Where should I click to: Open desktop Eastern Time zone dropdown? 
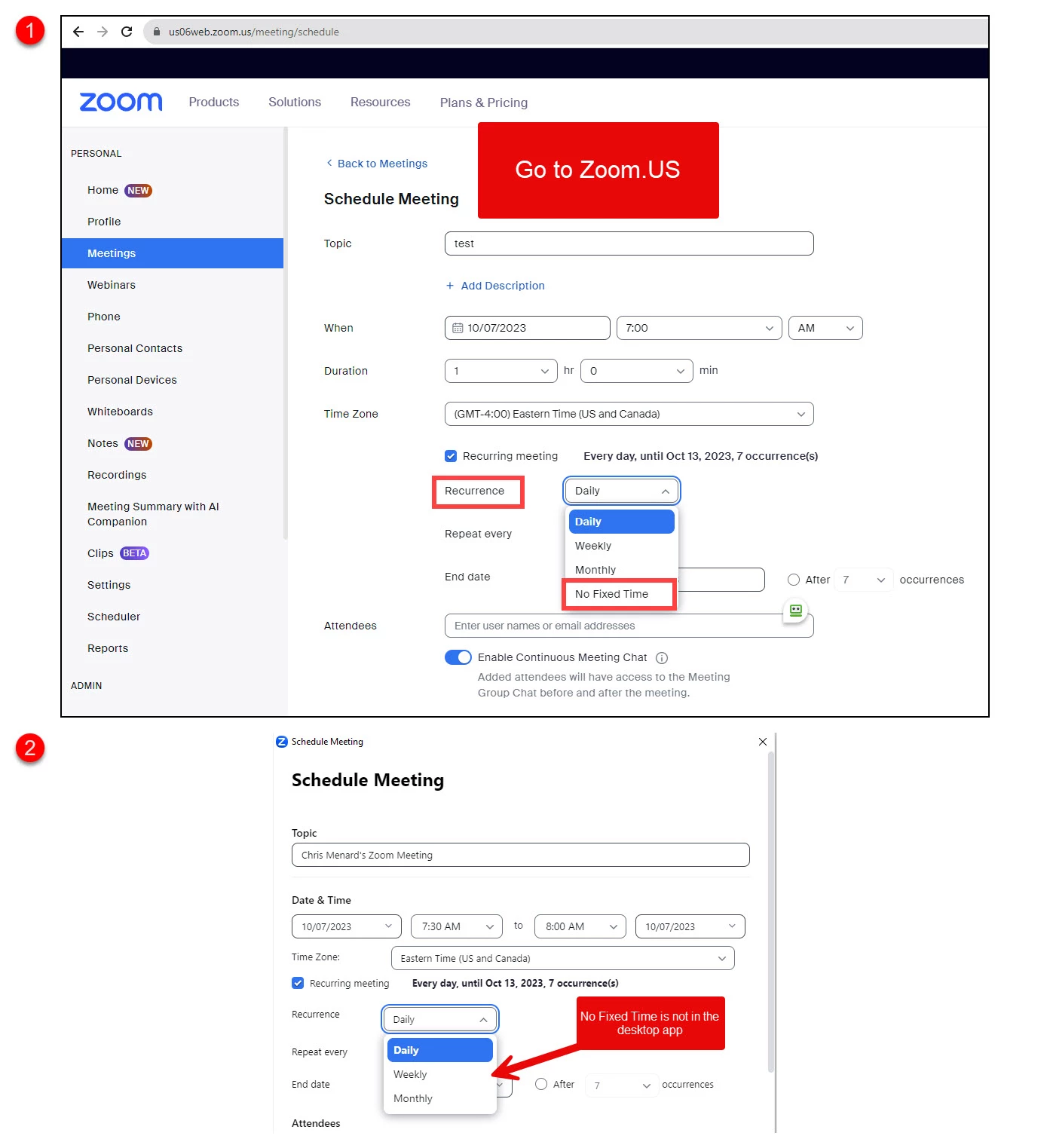(x=563, y=958)
